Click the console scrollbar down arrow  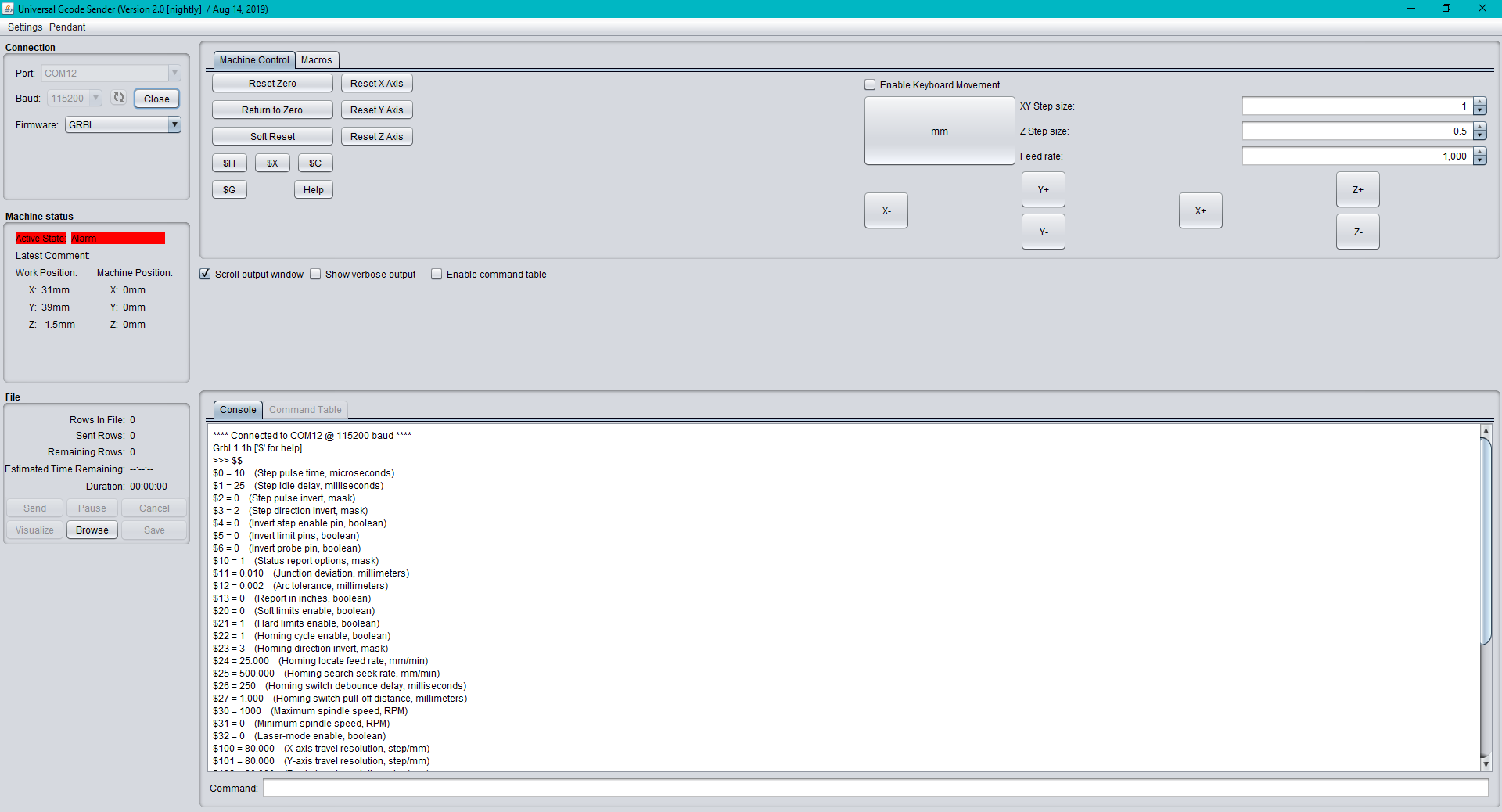1486,764
